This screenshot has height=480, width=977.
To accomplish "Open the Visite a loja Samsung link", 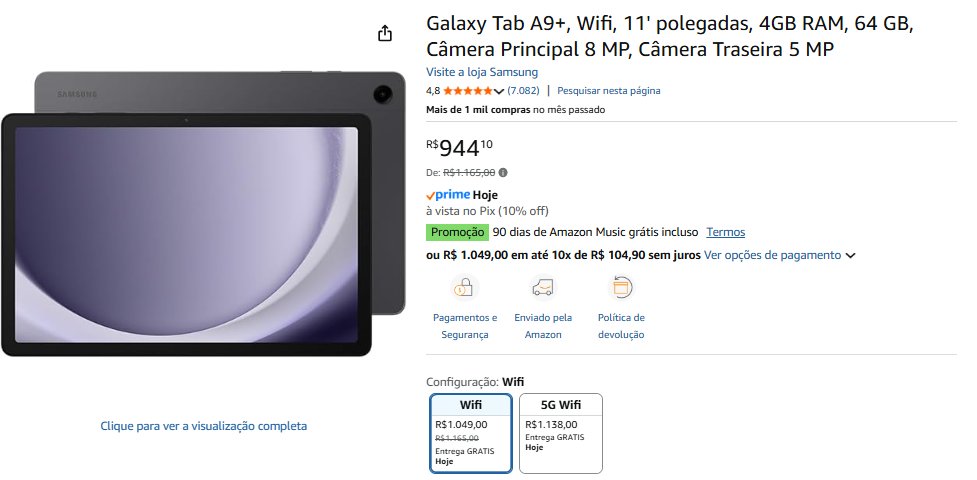I will [482, 72].
